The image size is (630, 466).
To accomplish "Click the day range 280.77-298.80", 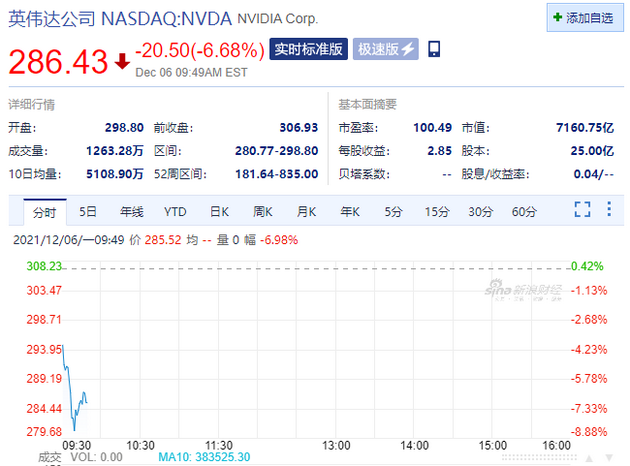I will 276,151.
